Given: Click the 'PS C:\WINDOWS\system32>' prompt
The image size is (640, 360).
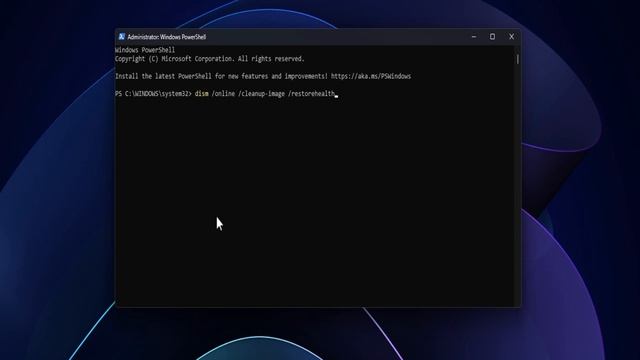Looking at the screenshot, I should (x=153, y=94).
